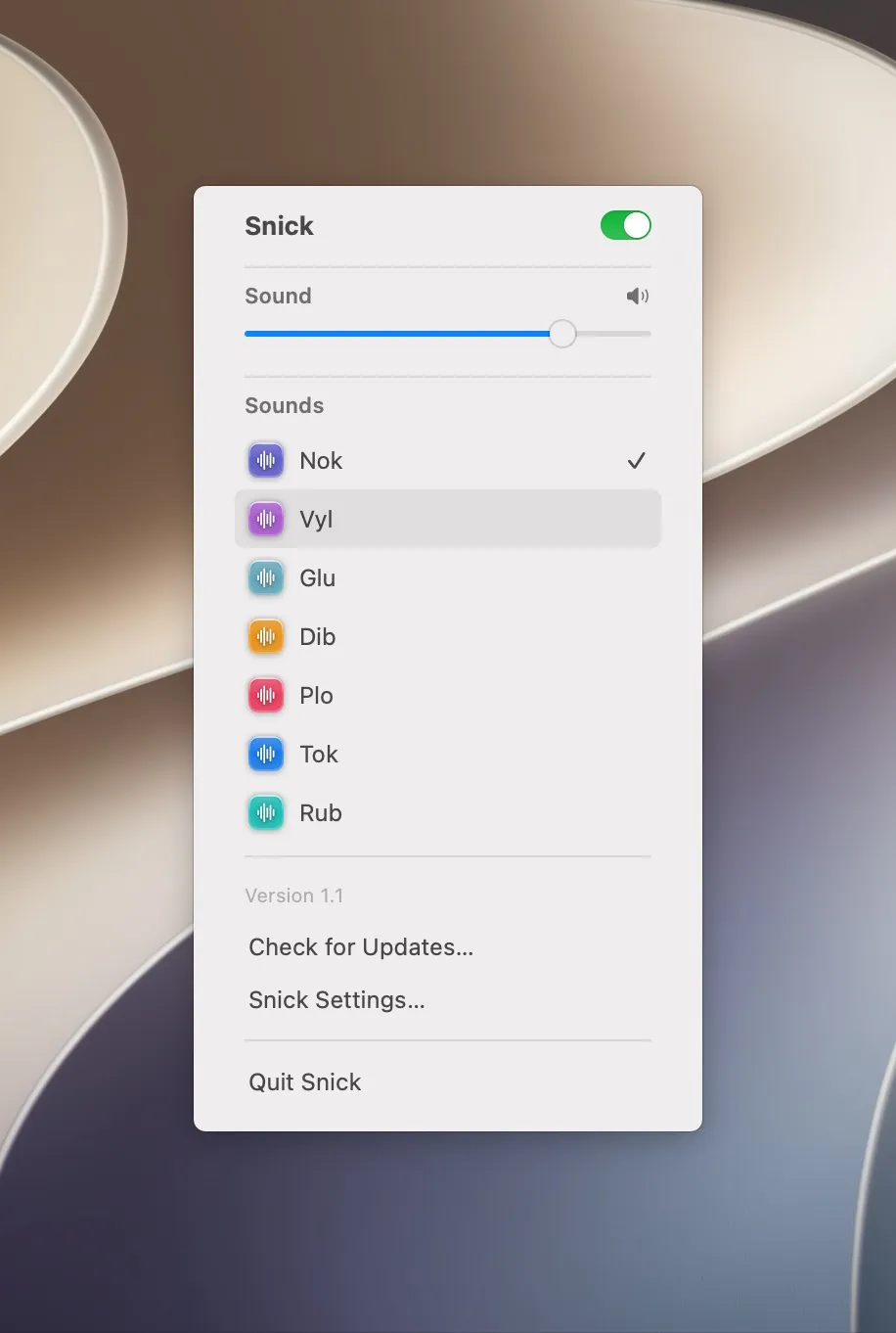Screen dimensions: 896x1333
Task: Toggle the Snick enable switch off
Action: point(626,225)
